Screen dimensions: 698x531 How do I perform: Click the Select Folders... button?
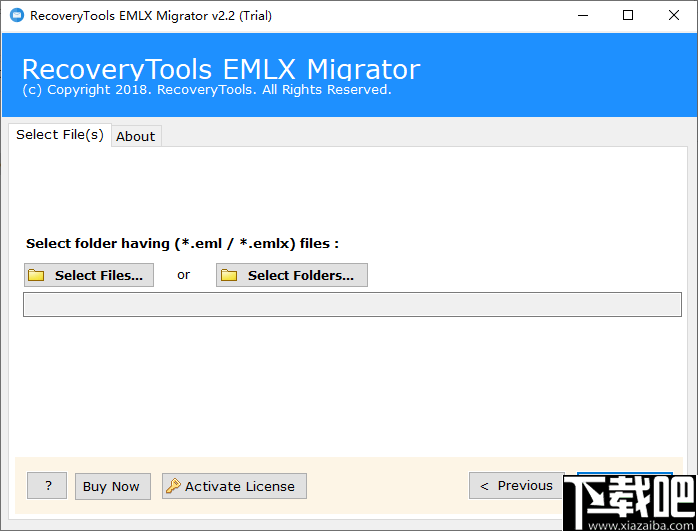(292, 275)
